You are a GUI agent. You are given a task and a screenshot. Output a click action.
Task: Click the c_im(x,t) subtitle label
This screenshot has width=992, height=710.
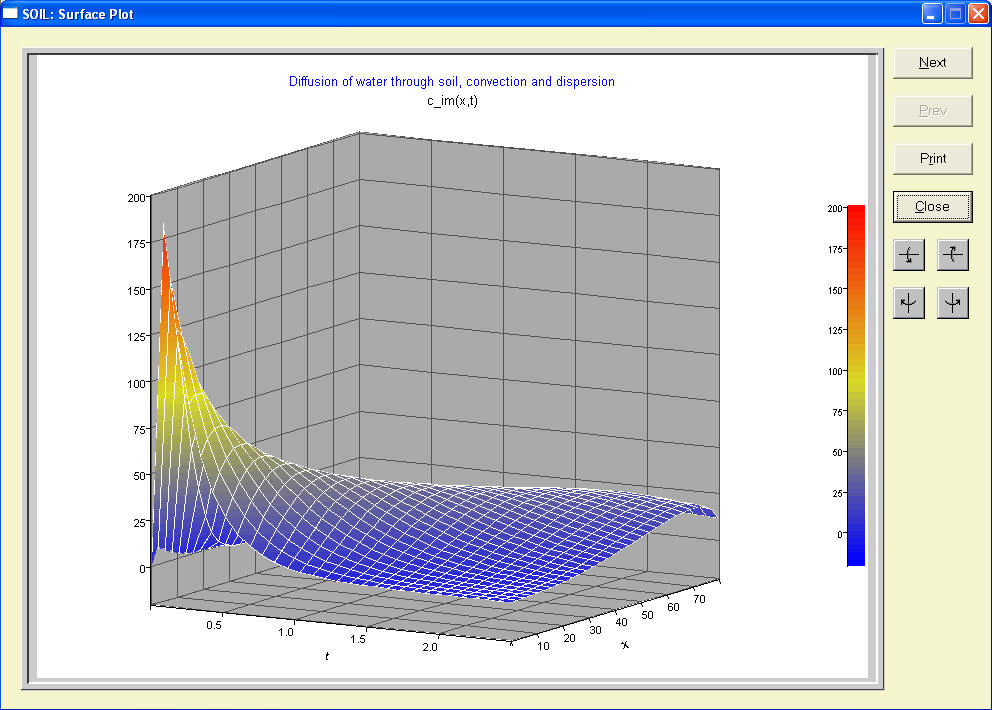pyautogui.click(x=451, y=100)
